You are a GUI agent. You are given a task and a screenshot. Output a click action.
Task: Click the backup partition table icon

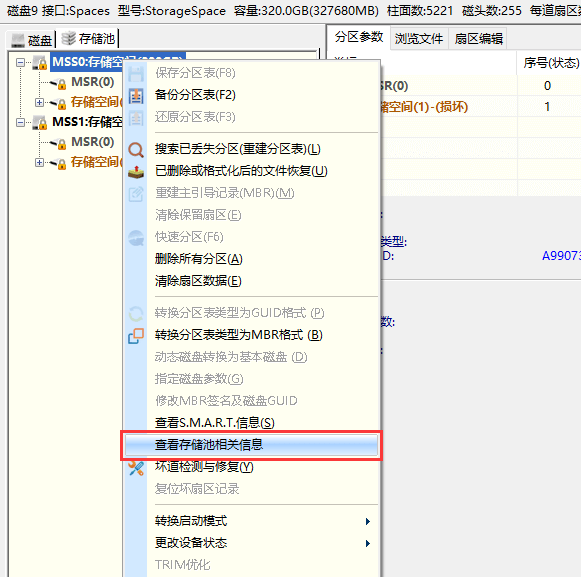coord(136,95)
